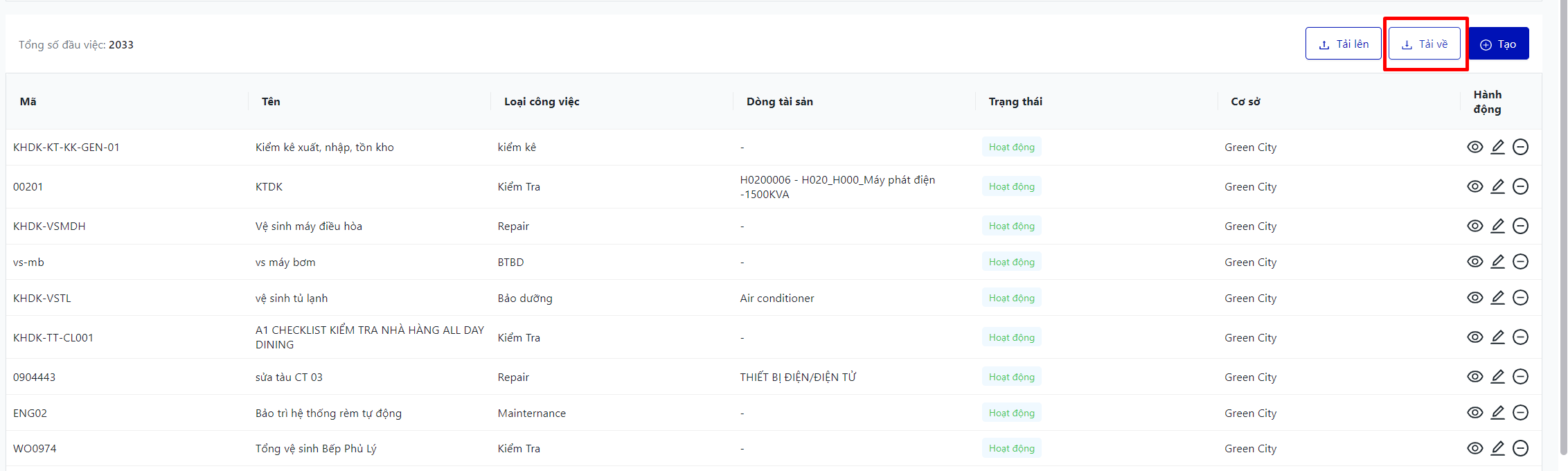This screenshot has width=1568, height=471.
Task: Click the job name Bảo trì hệ thống rèm tự động
Action: pos(328,413)
